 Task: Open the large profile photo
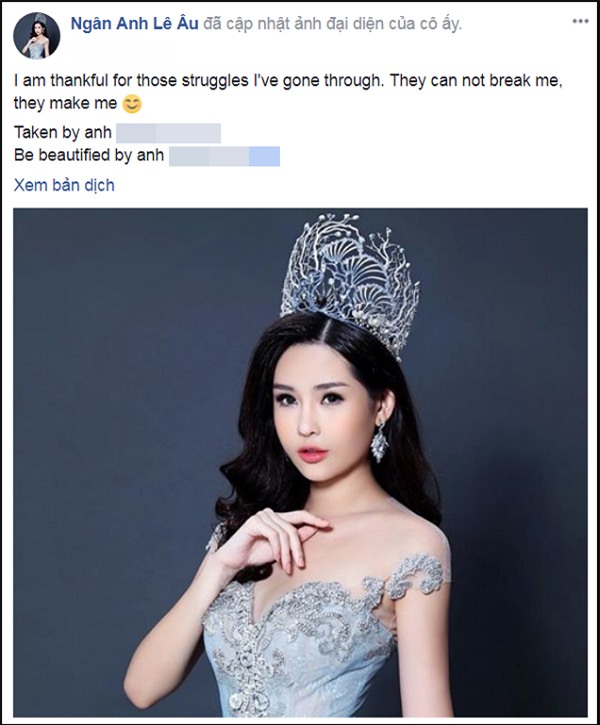tap(300, 462)
